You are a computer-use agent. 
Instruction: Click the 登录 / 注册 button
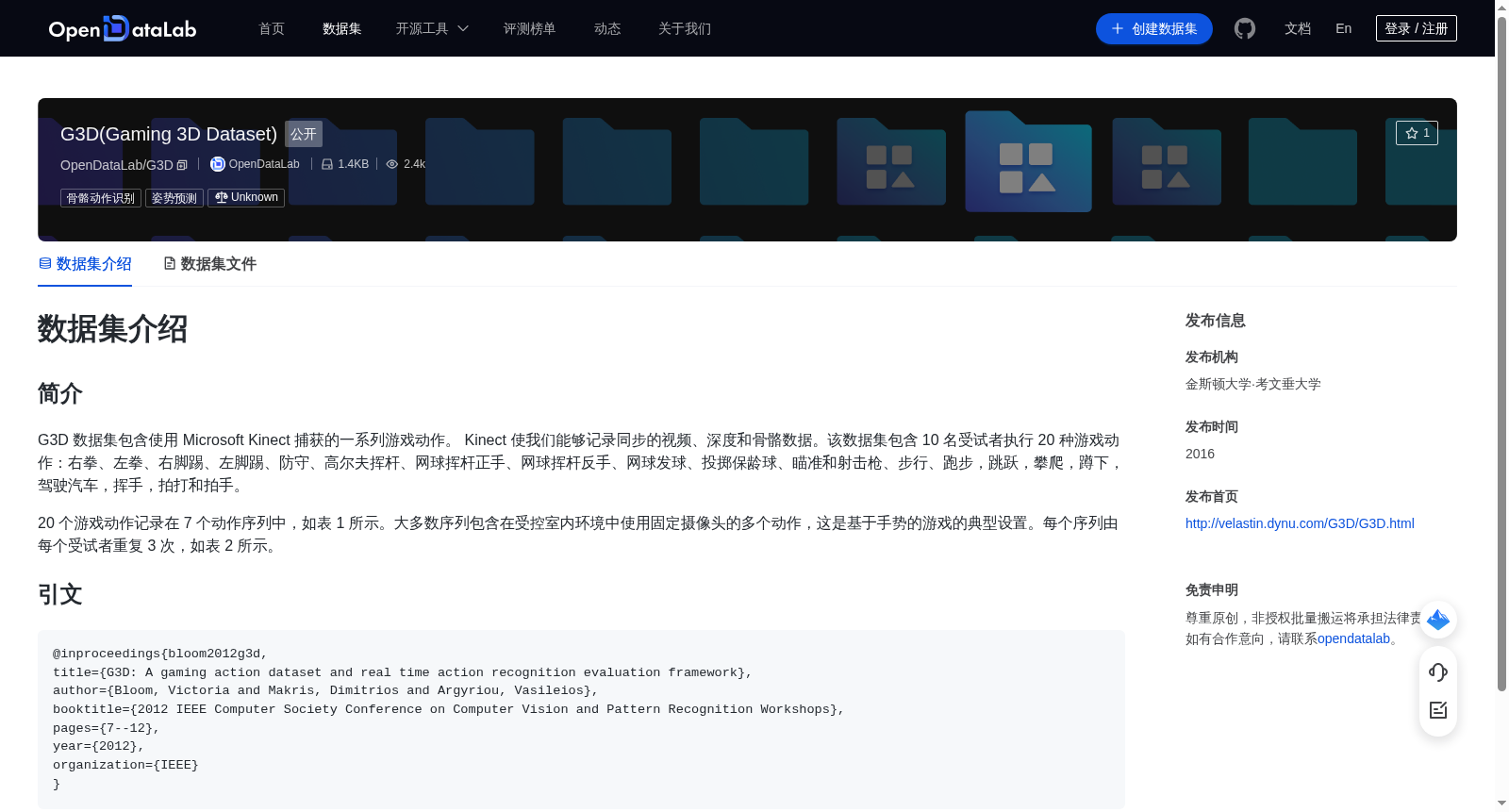(1416, 28)
